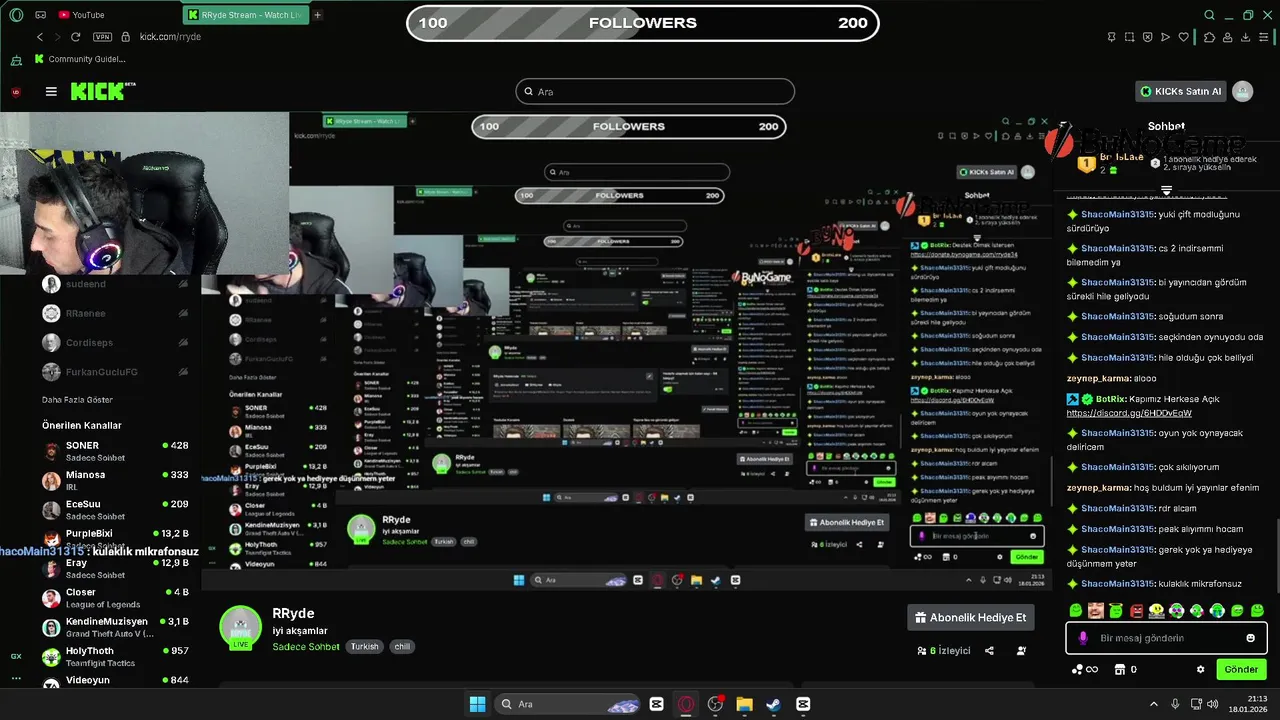The image size is (1280, 720).
Task: Open the discord.gg link in chat
Action: [1129, 413]
